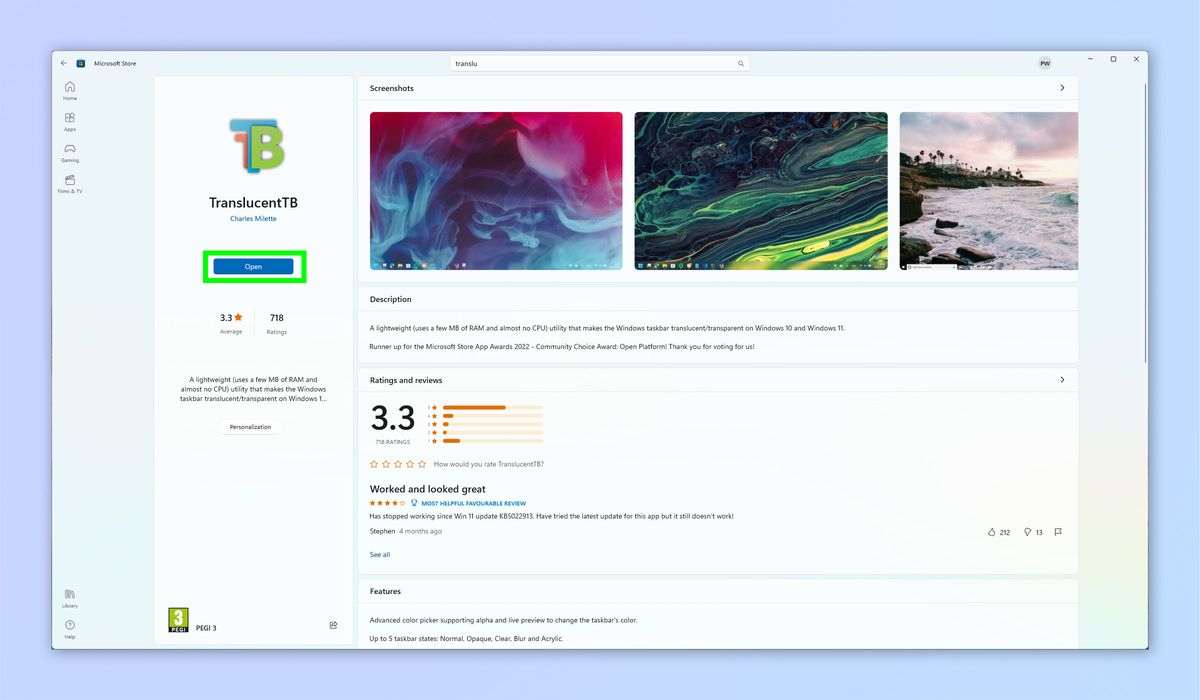Click the thumbs down on the review

coord(1028,532)
